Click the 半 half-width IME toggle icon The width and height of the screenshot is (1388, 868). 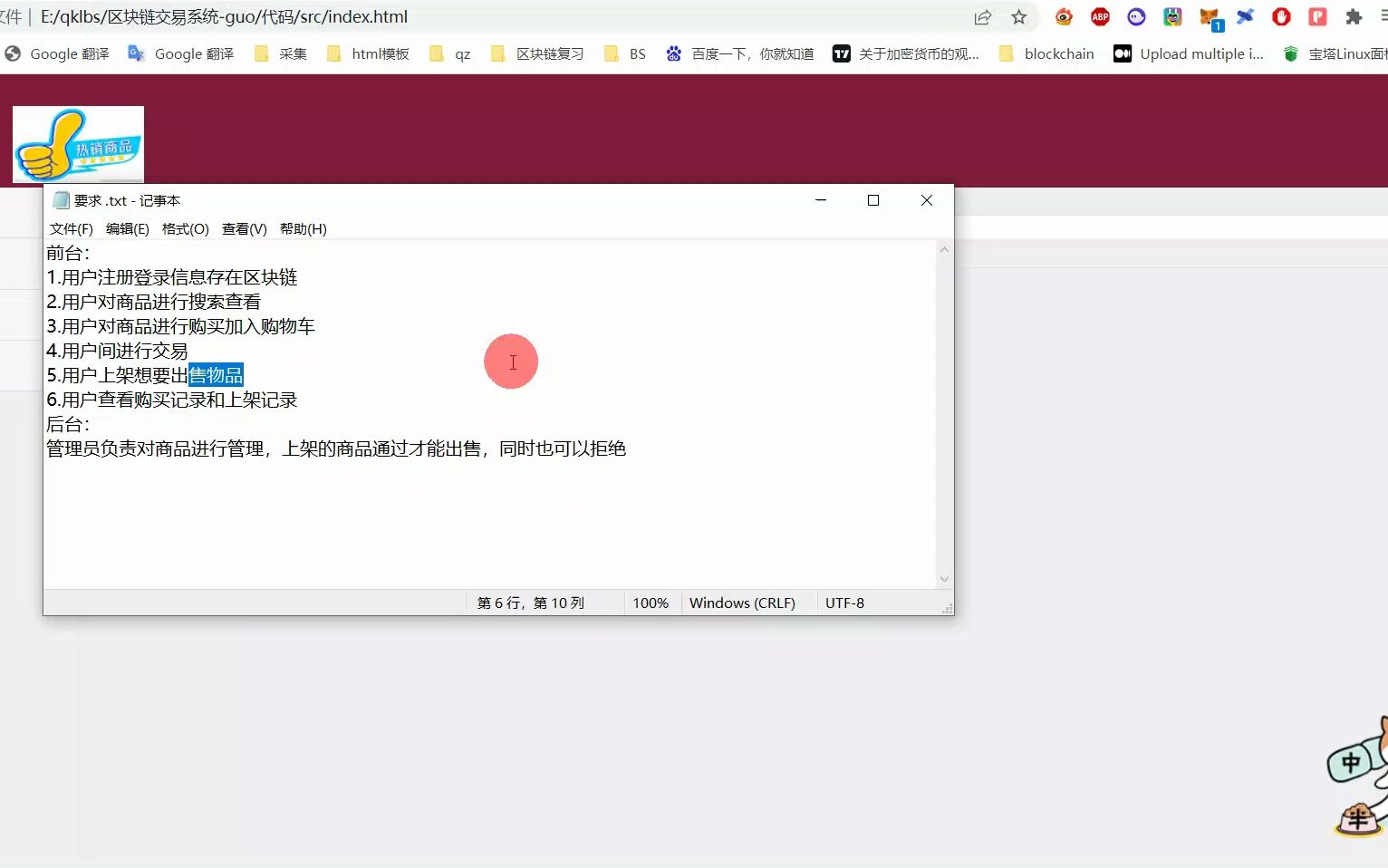tap(1358, 819)
